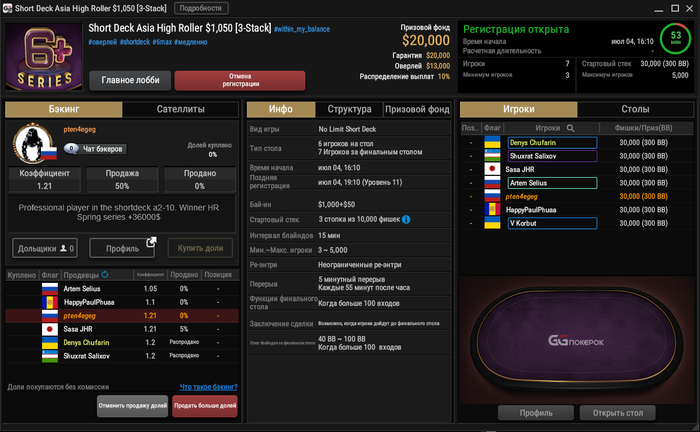
Task: Click the players search magnifier icon
Action: click(570, 128)
